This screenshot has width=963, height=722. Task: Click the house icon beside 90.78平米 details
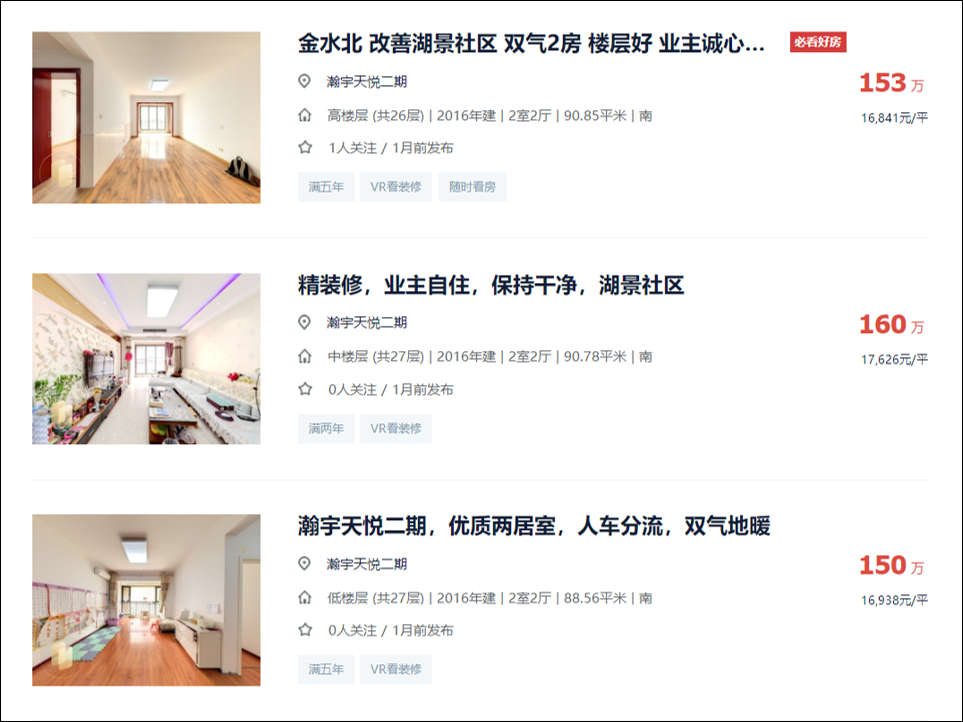click(305, 356)
